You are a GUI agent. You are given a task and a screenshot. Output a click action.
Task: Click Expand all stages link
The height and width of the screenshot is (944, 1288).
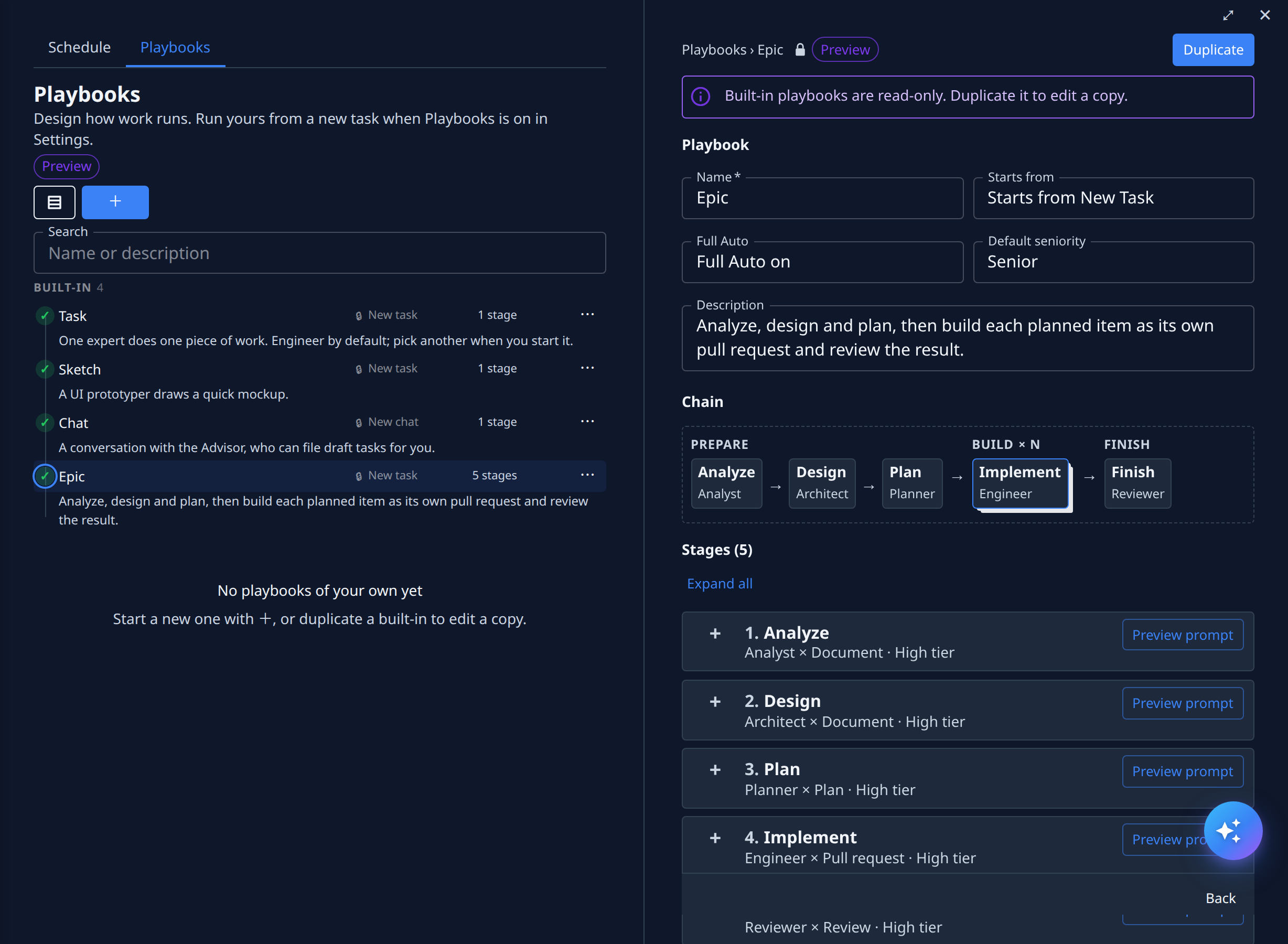pyautogui.click(x=720, y=583)
